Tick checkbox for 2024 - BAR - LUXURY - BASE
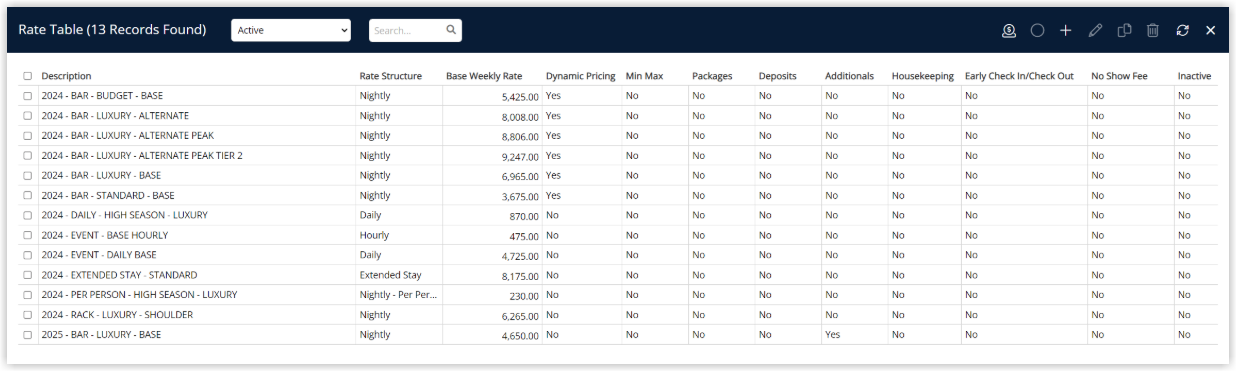 28,175
